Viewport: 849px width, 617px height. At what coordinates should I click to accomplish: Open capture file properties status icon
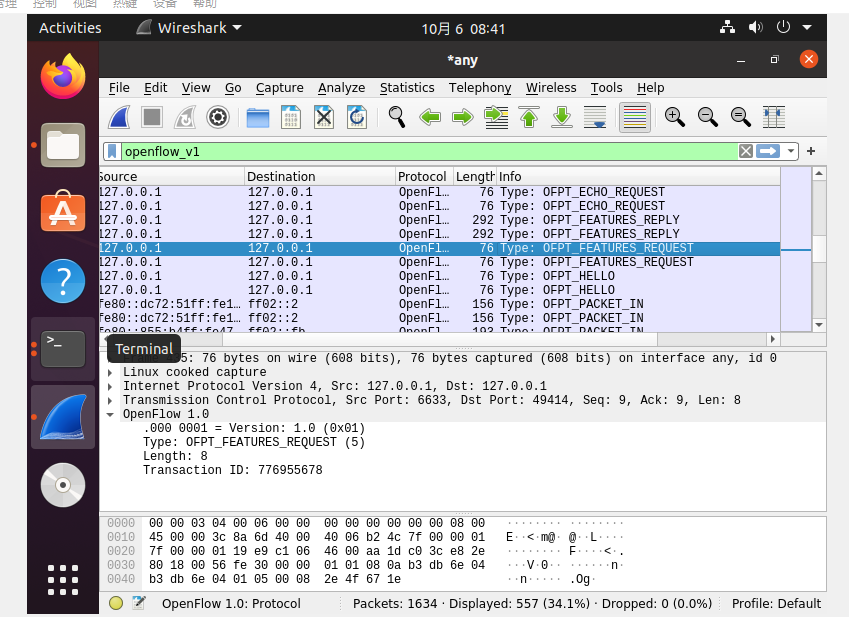[x=139, y=603]
